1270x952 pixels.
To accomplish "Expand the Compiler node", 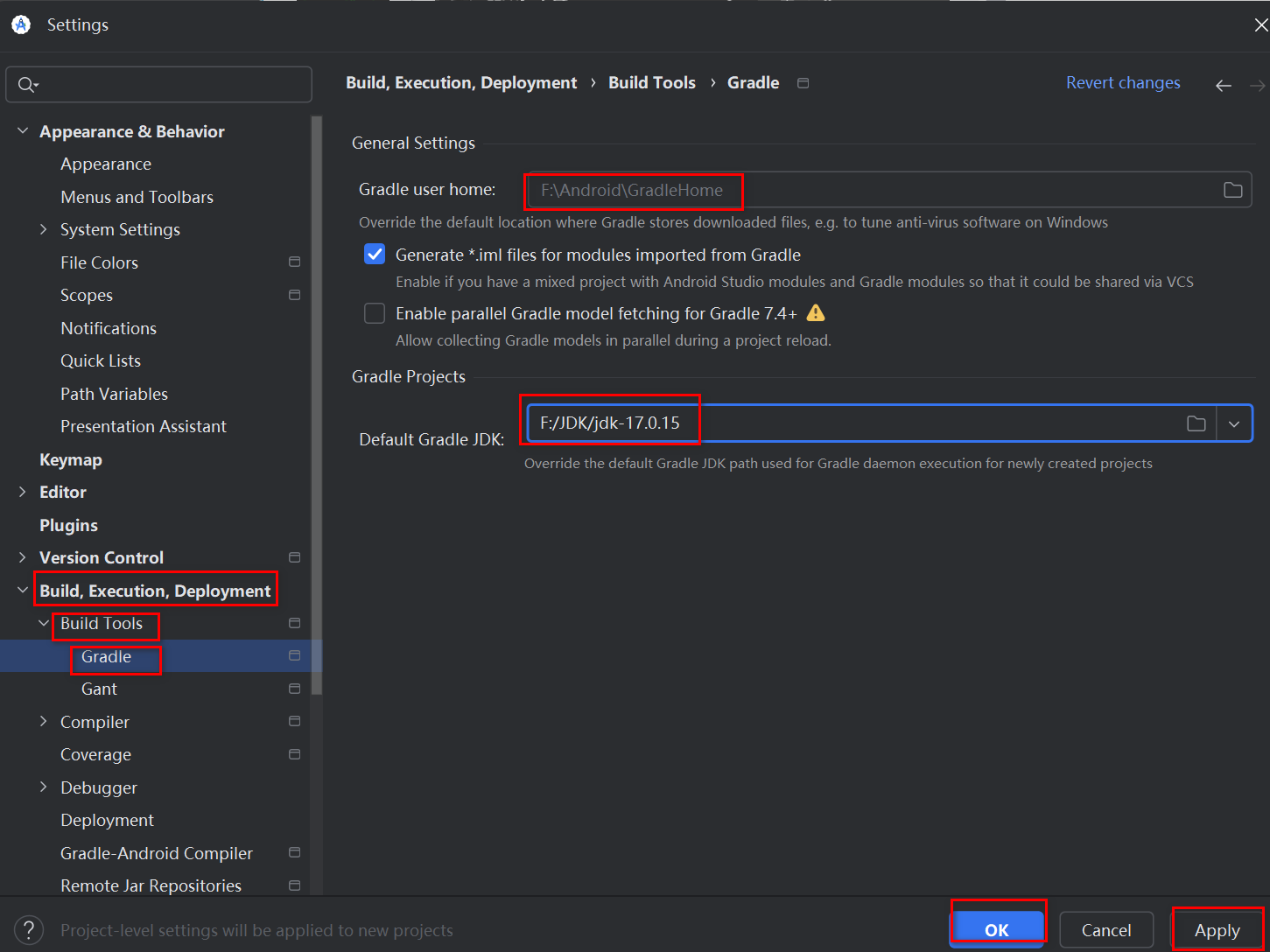I will point(44,721).
